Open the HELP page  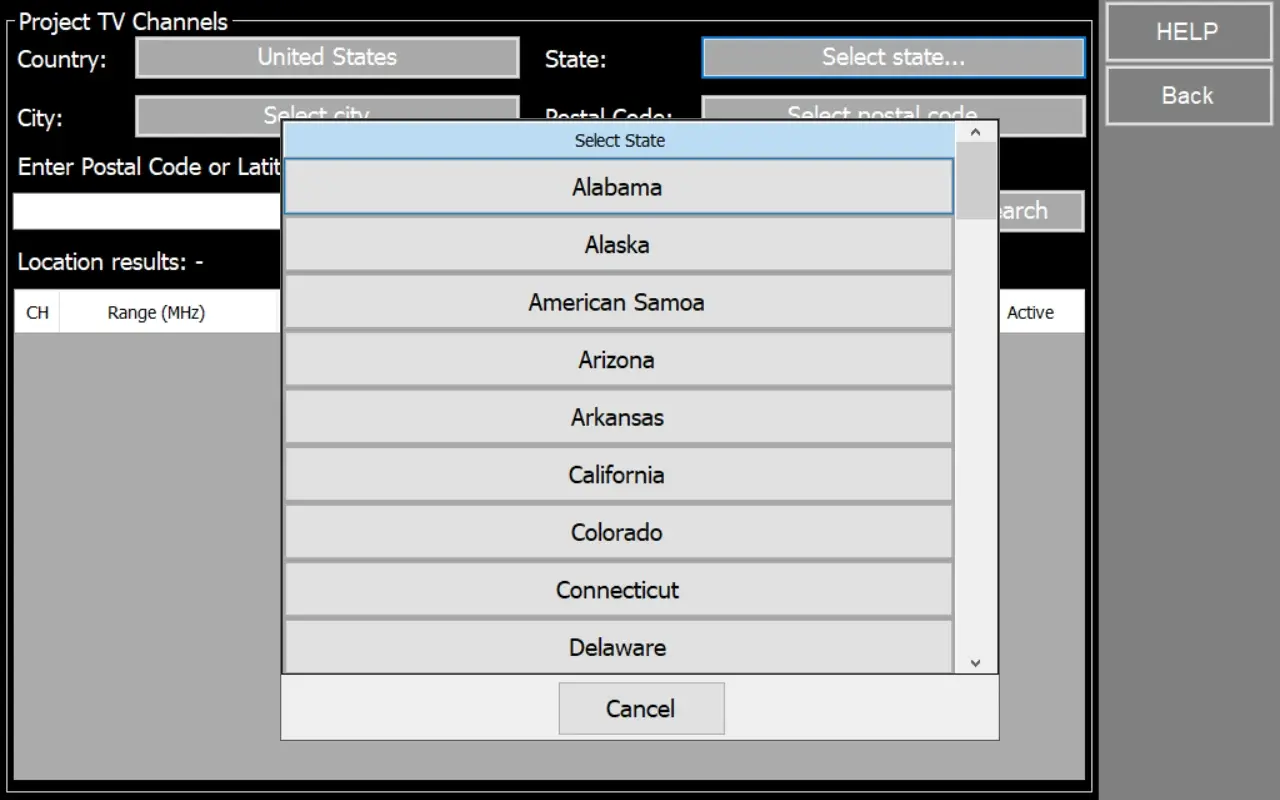tap(1187, 32)
